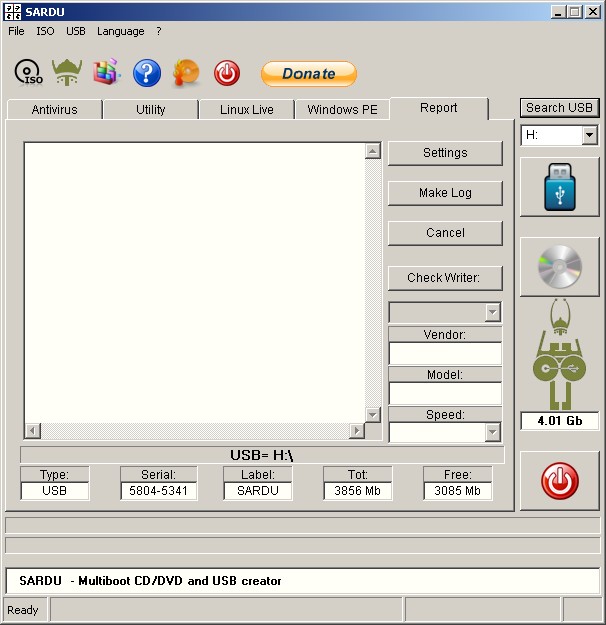This screenshot has width=606, height=625.
Task: Click the silver CD disc button
Action: tap(560, 267)
